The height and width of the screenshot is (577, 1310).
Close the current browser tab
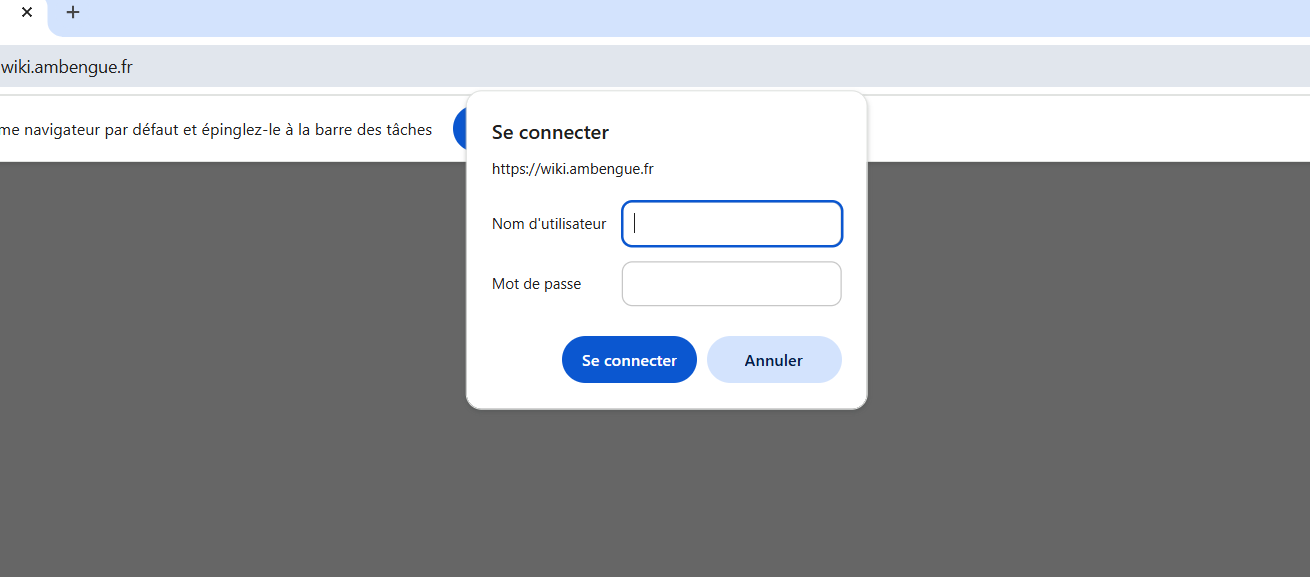25,13
